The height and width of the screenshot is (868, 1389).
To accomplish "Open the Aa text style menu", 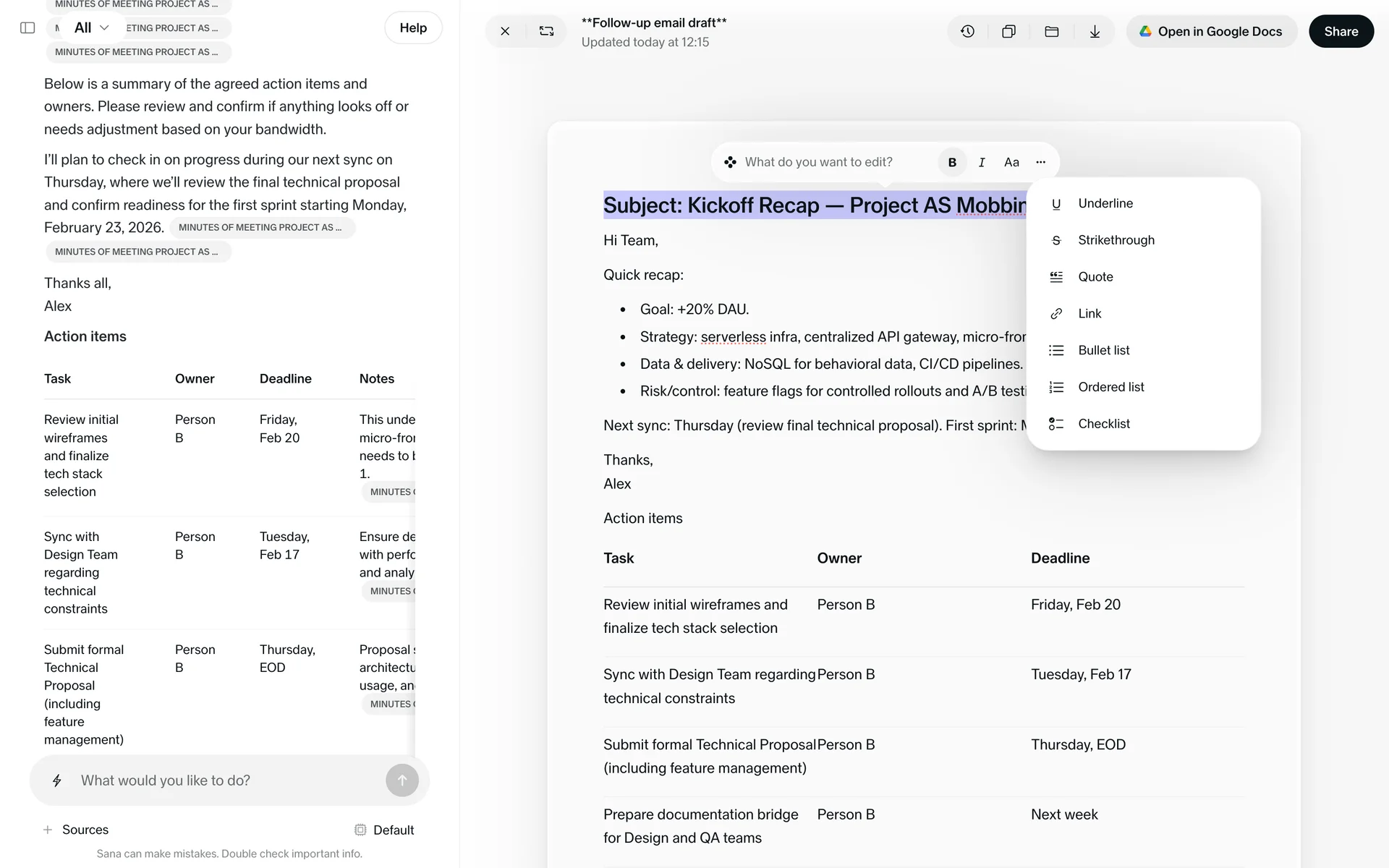I will (1011, 162).
